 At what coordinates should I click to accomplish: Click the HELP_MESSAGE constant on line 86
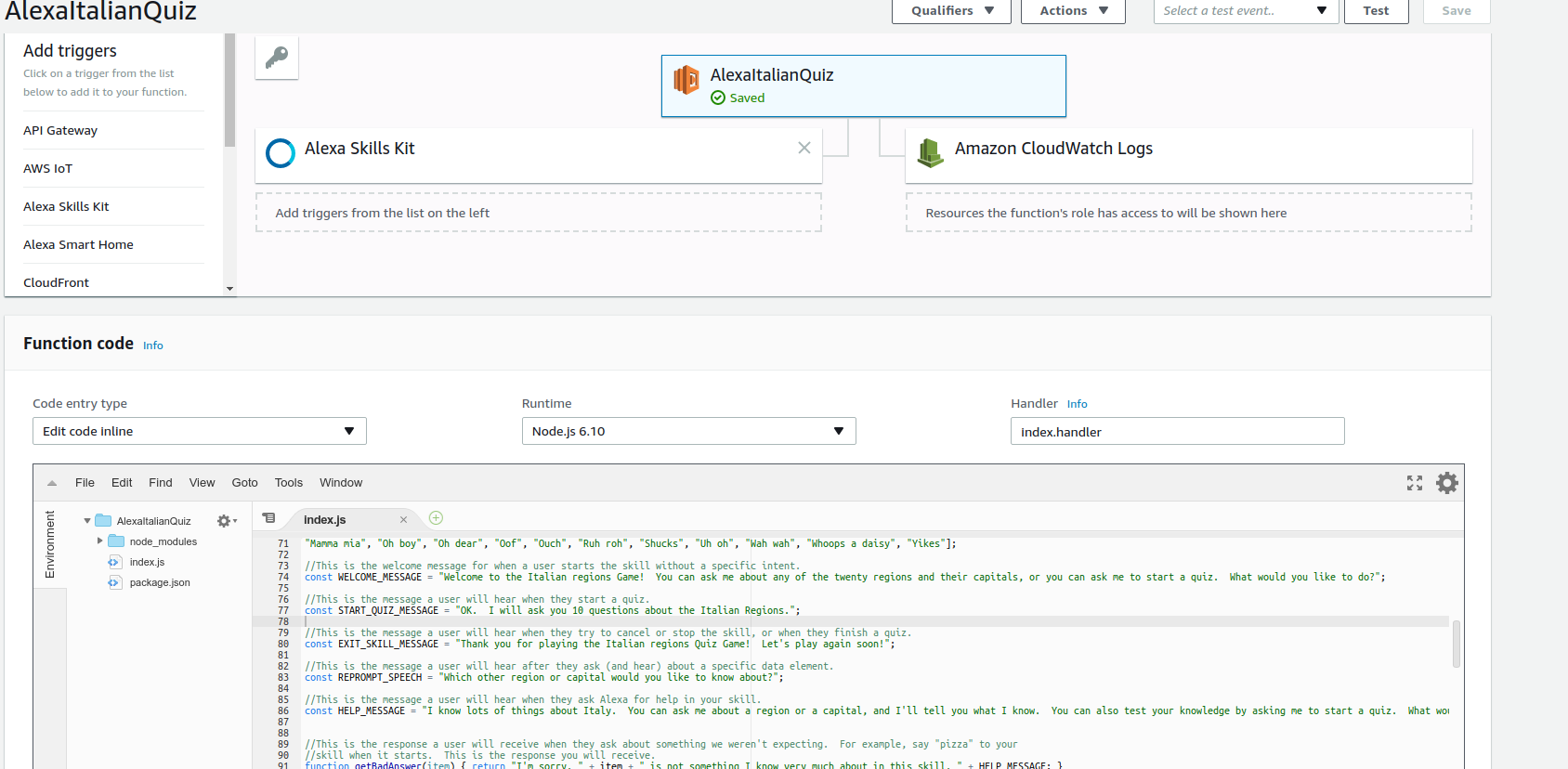point(371,710)
